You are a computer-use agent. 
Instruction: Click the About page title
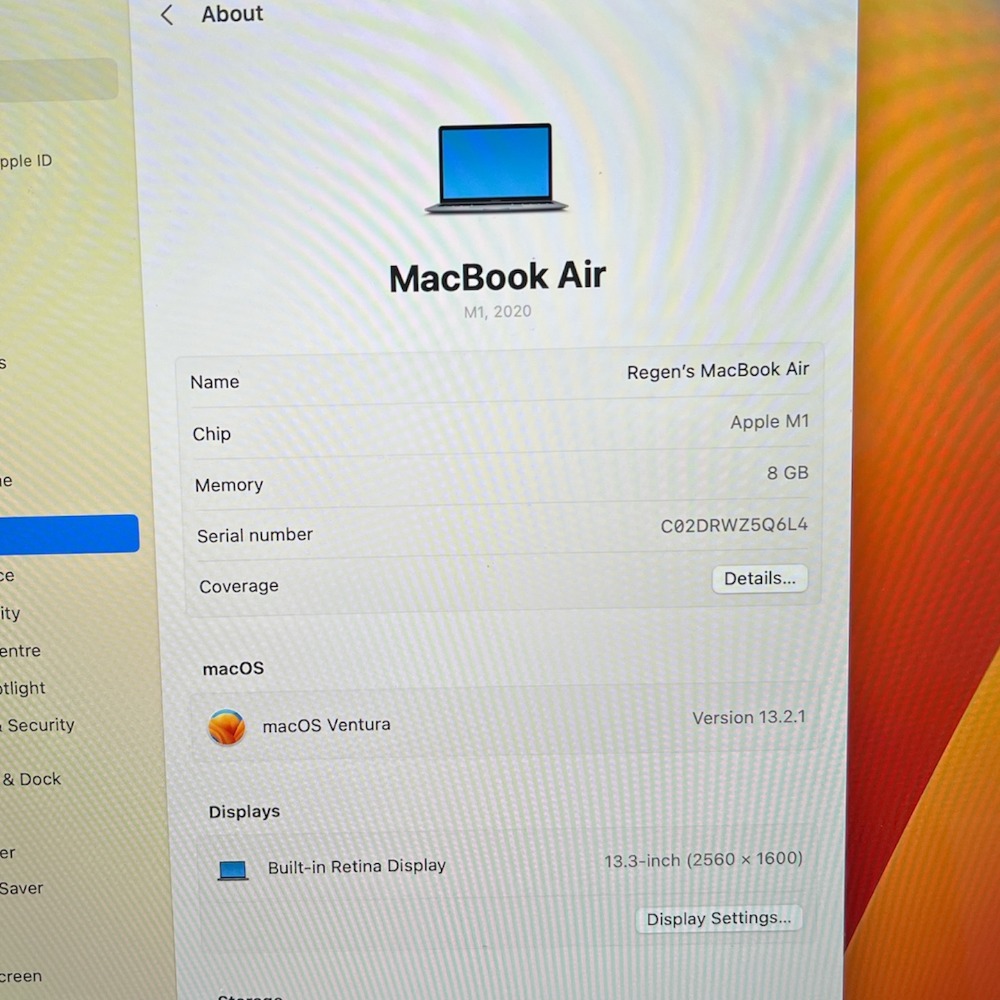232,13
